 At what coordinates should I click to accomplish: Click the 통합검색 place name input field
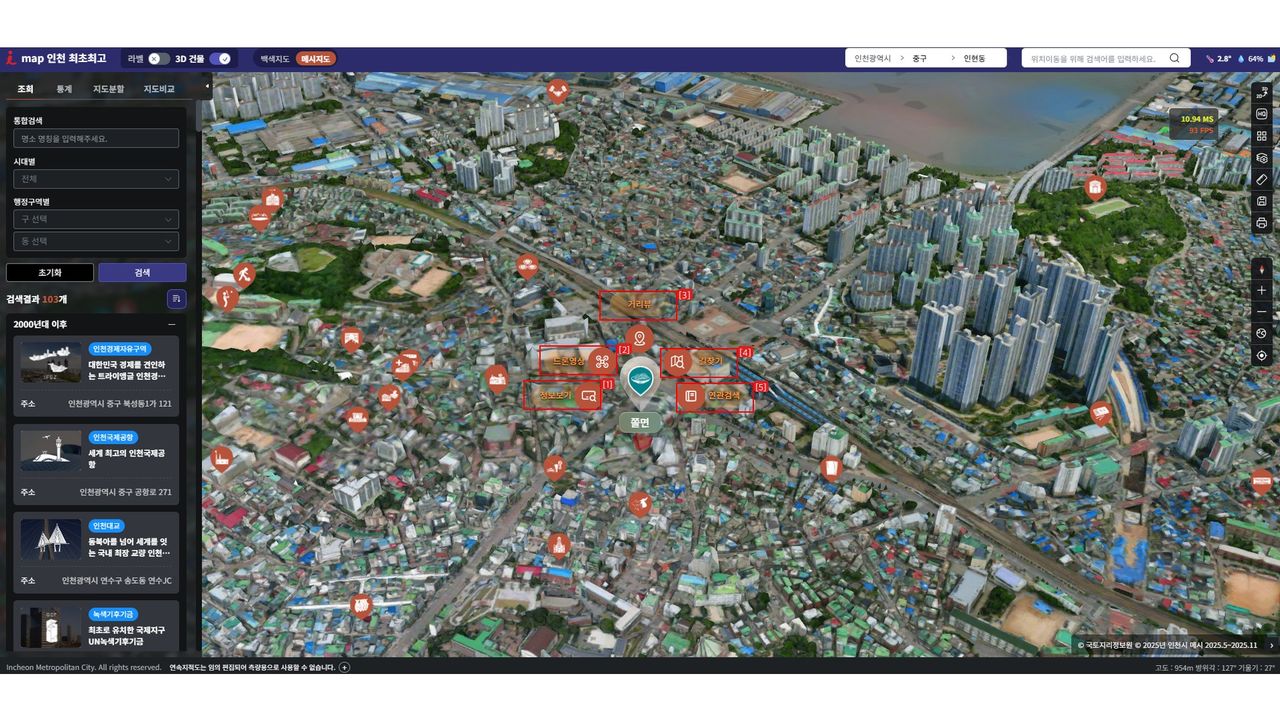96,139
